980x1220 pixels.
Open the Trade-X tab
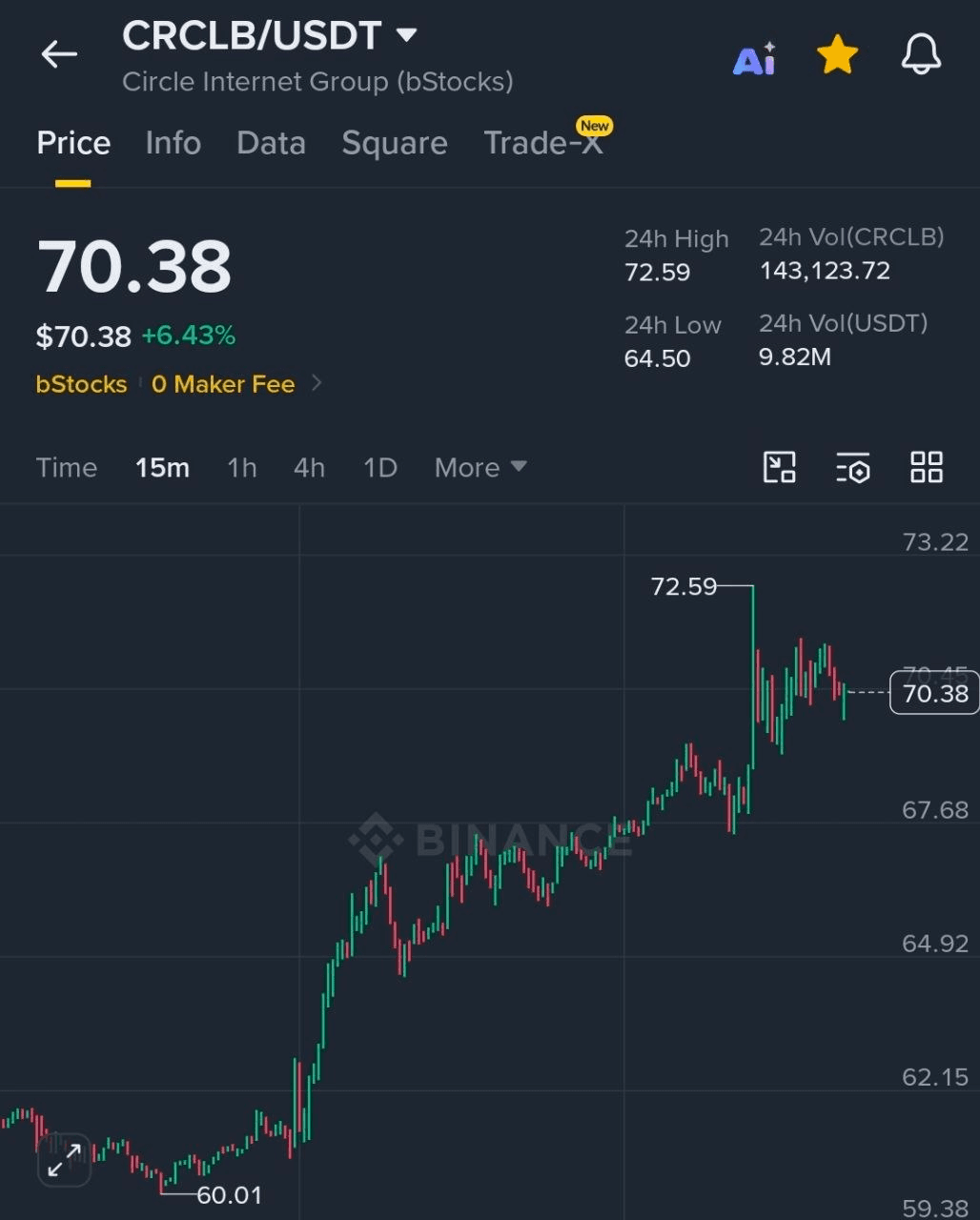[543, 143]
